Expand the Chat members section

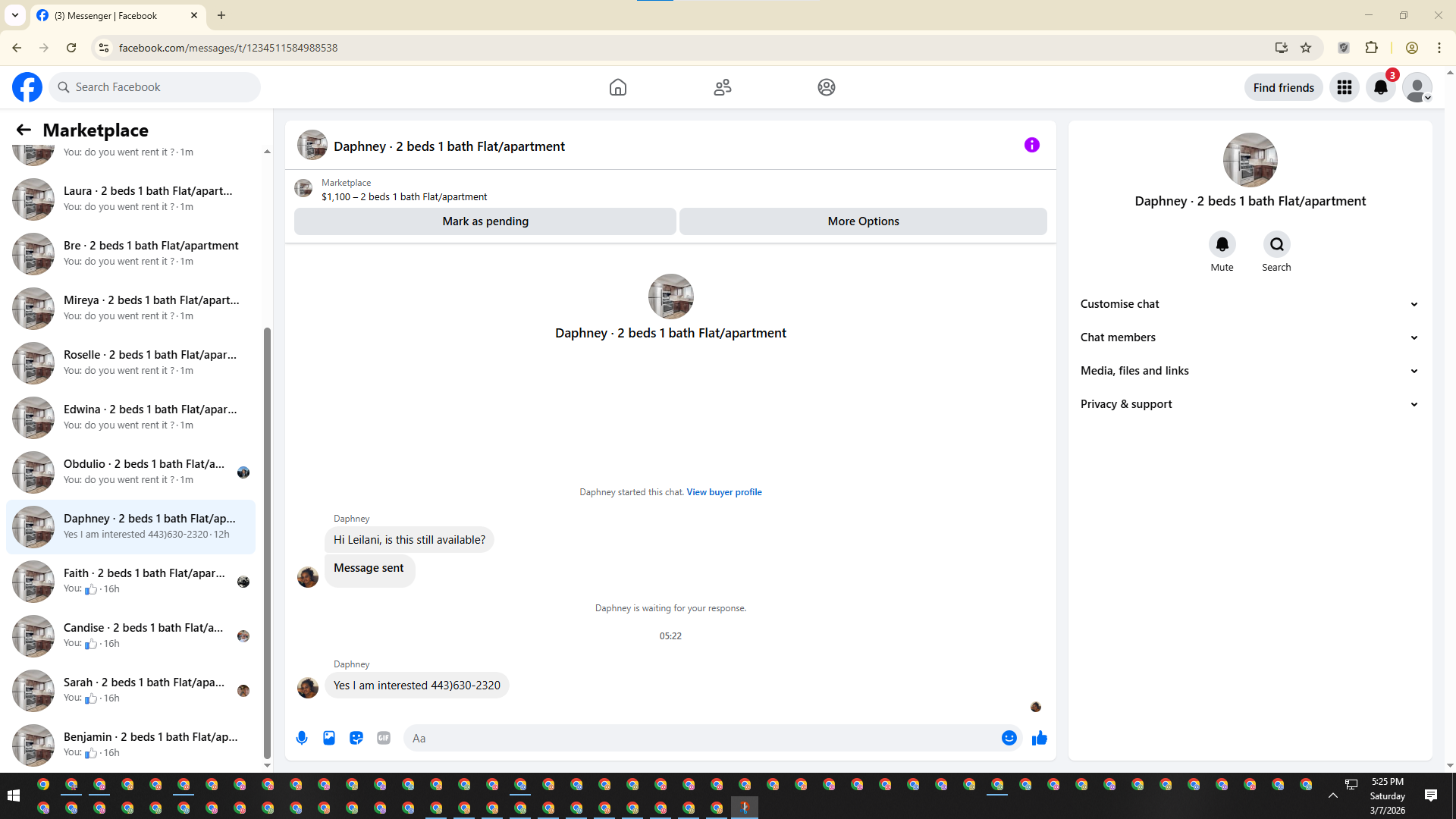pyautogui.click(x=1250, y=337)
